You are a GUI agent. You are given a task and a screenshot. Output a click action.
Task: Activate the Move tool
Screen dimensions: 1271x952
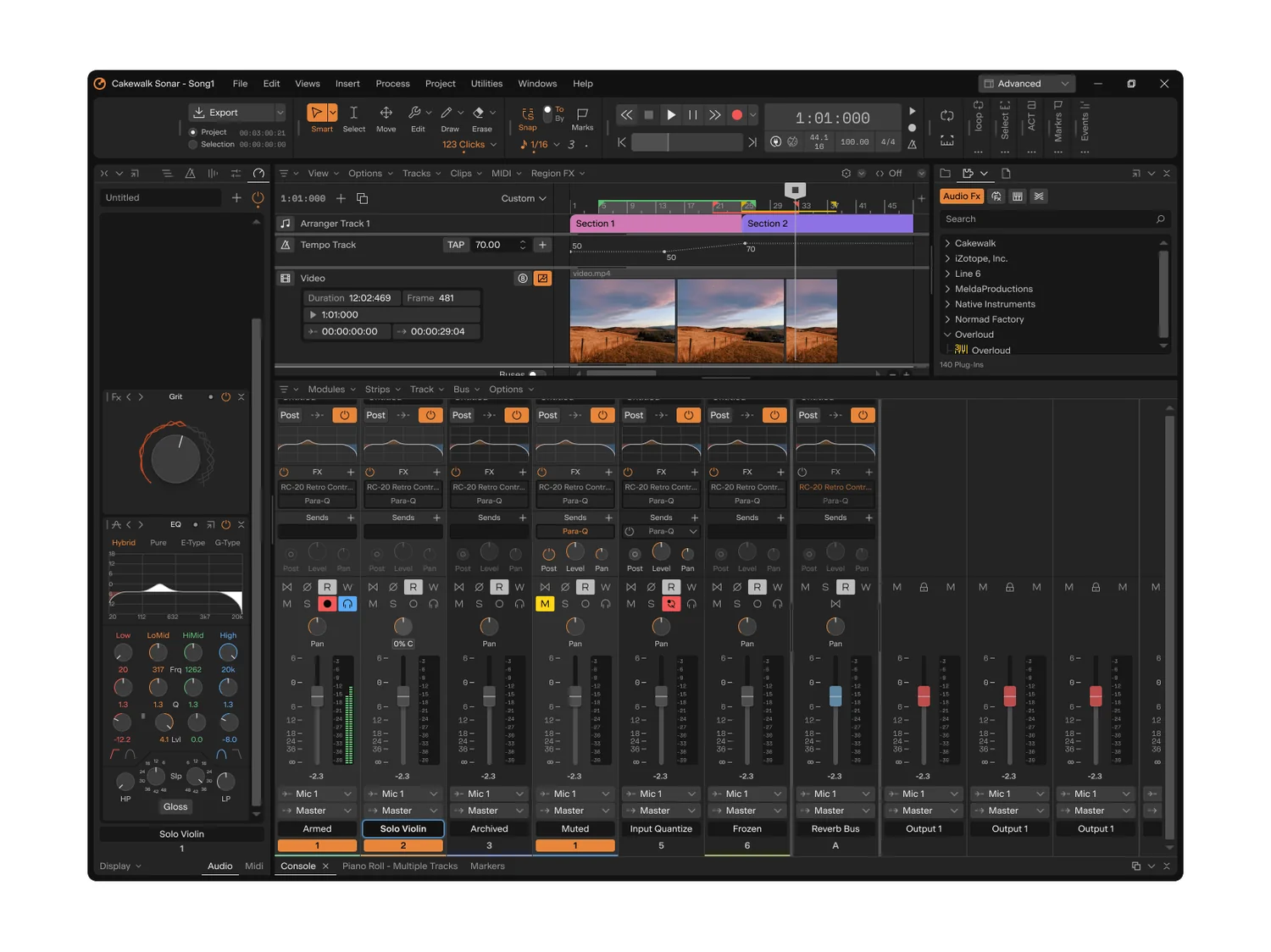[x=386, y=113]
